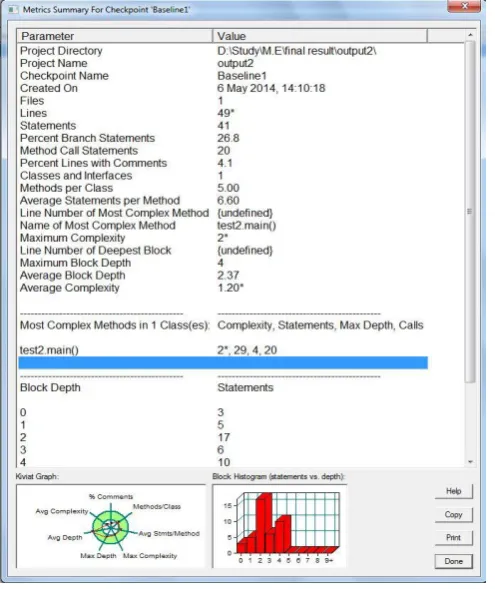This screenshot has width=495, height=589.
Task: Click Most Complex Methods in 1 Class(es) heading
Action: click(x=115, y=325)
